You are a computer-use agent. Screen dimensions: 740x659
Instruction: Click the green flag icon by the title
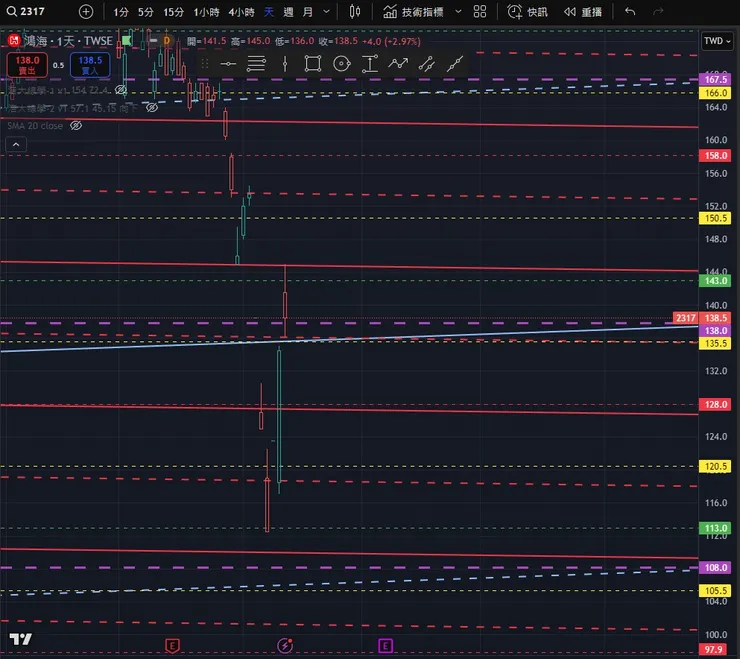coord(127,41)
